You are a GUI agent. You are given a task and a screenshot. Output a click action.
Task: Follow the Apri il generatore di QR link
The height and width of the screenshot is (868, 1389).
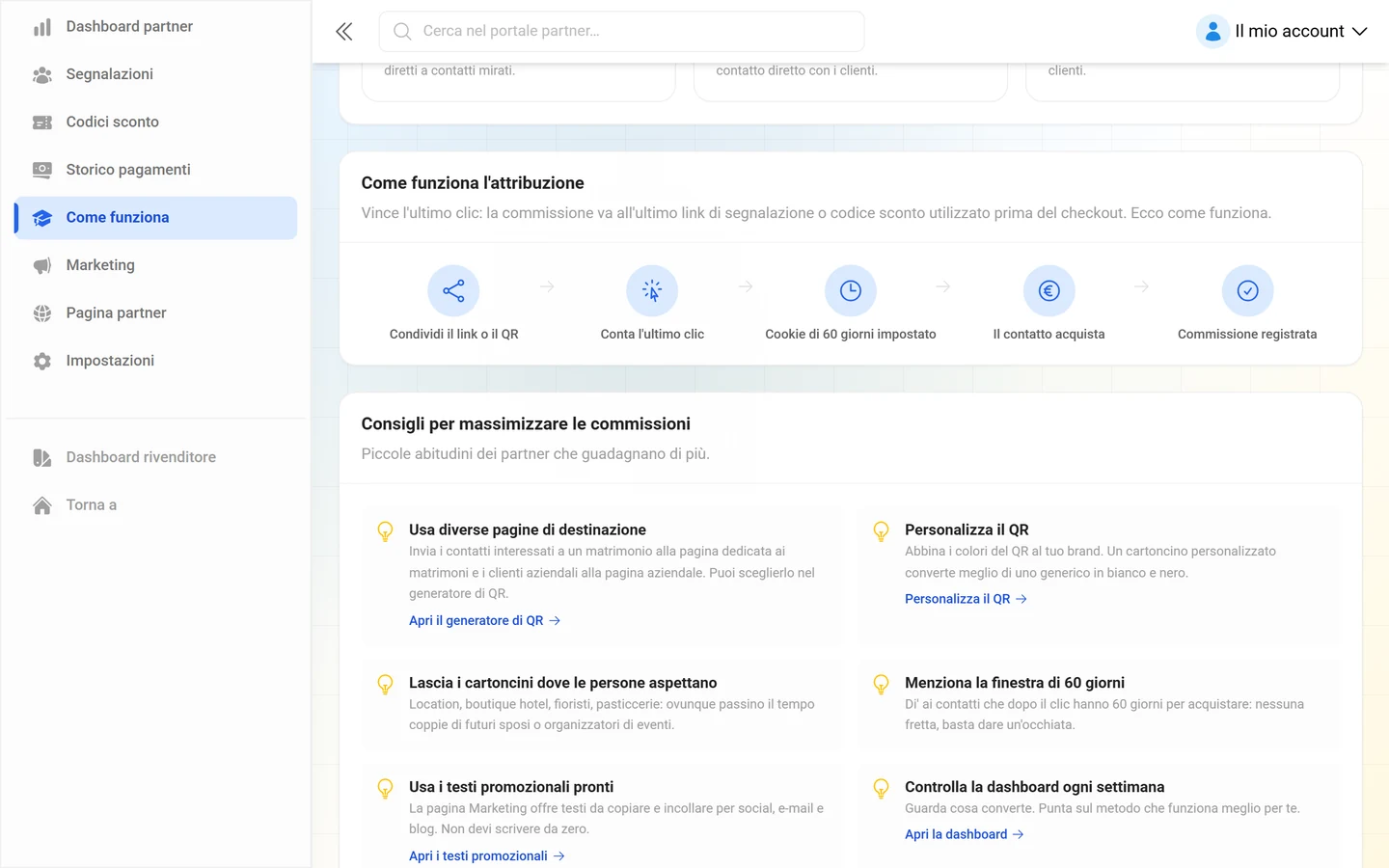click(484, 621)
